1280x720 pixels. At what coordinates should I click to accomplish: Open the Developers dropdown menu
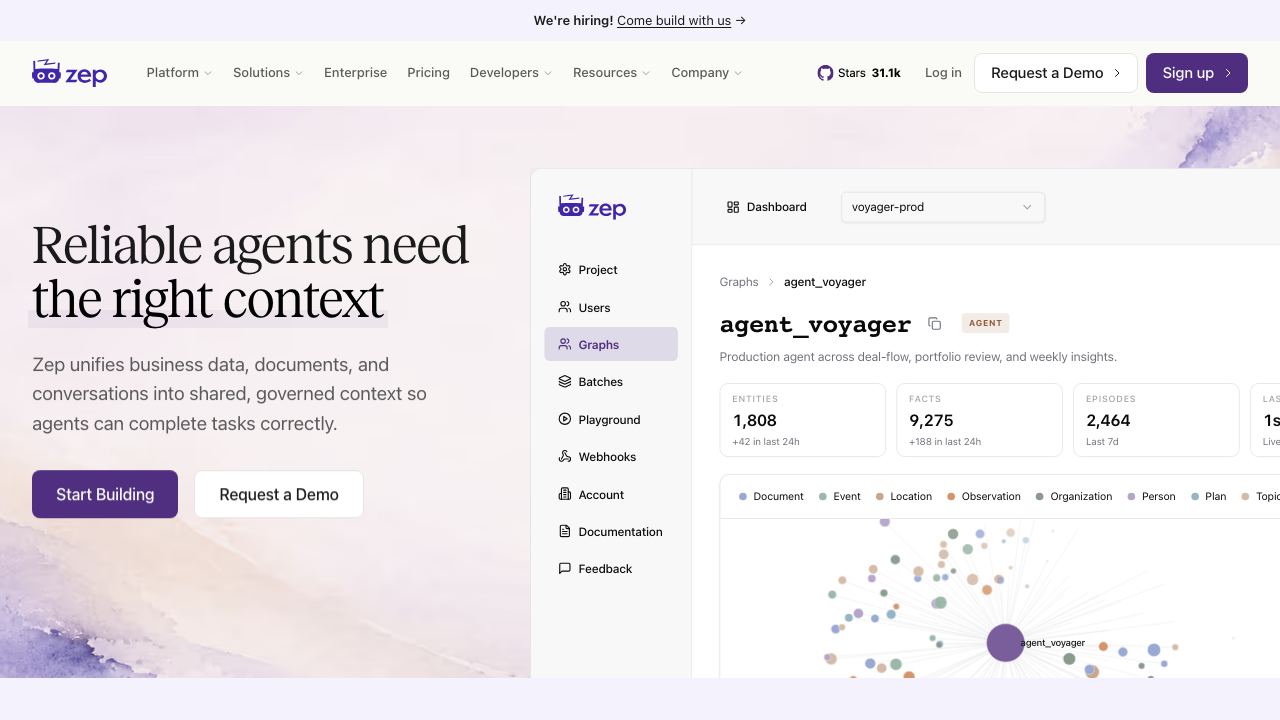[x=511, y=73]
